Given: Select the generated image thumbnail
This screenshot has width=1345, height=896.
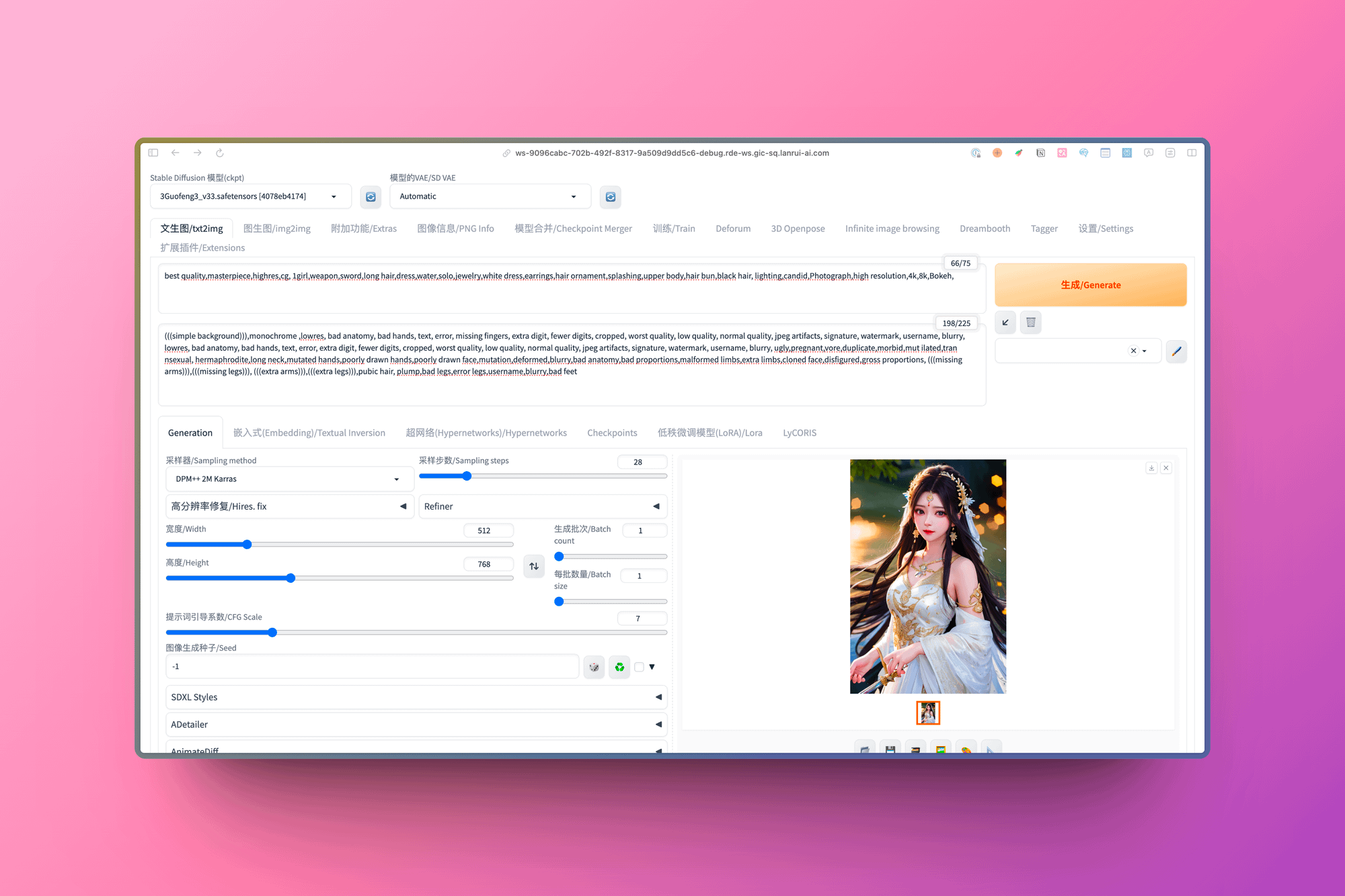Looking at the screenshot, I should [927, 712].
